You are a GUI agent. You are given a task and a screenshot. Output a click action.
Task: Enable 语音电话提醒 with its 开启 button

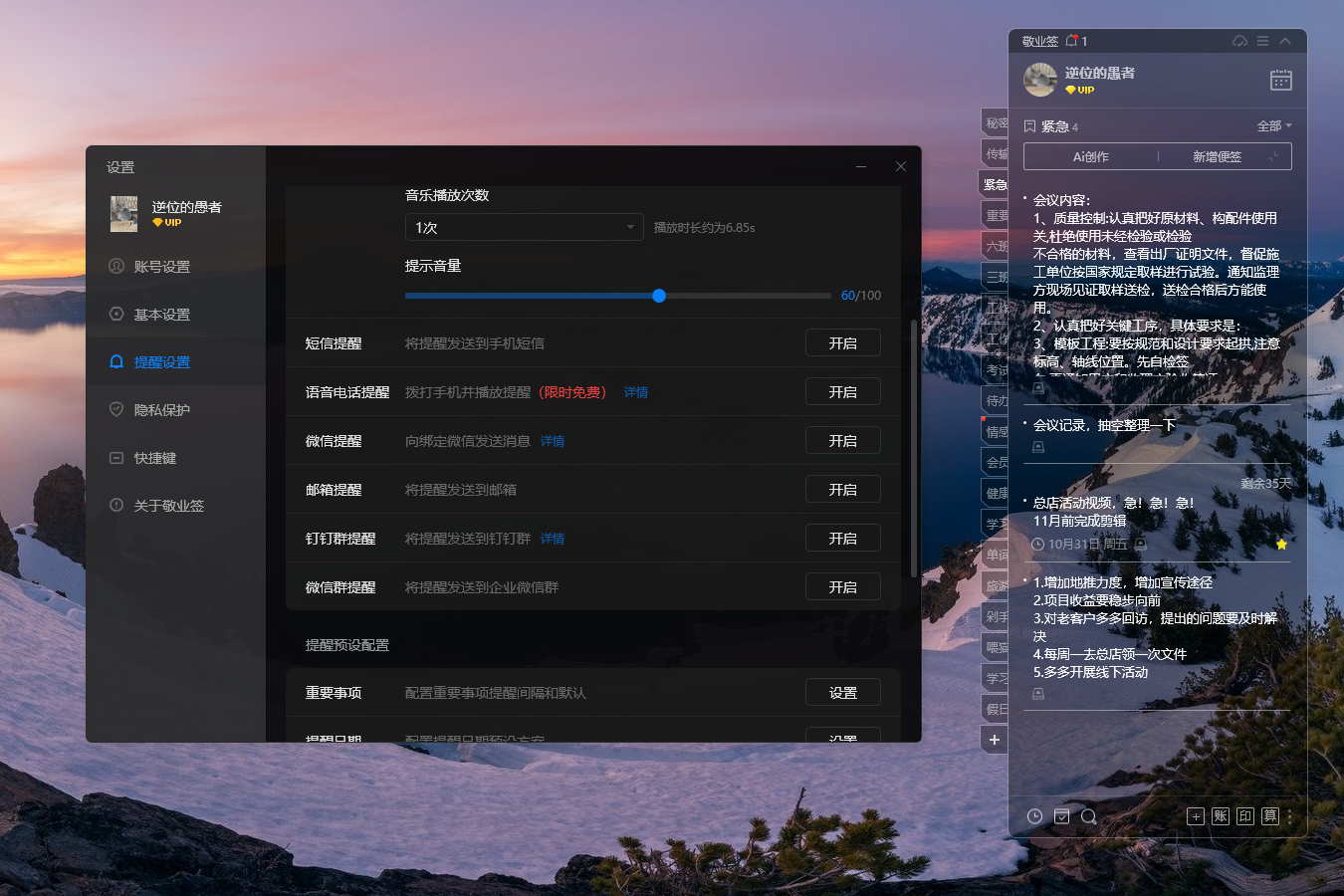click(843, 392)
